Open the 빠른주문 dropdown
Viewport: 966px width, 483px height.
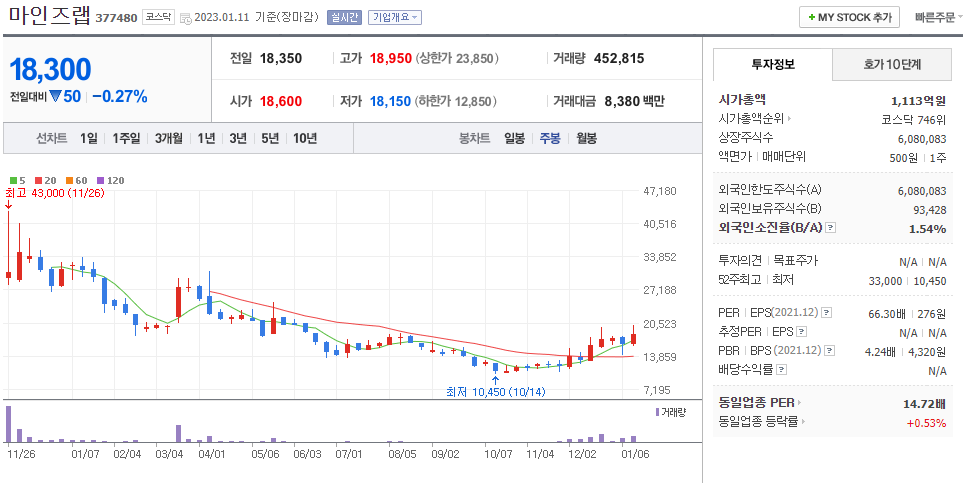point(939,17)
